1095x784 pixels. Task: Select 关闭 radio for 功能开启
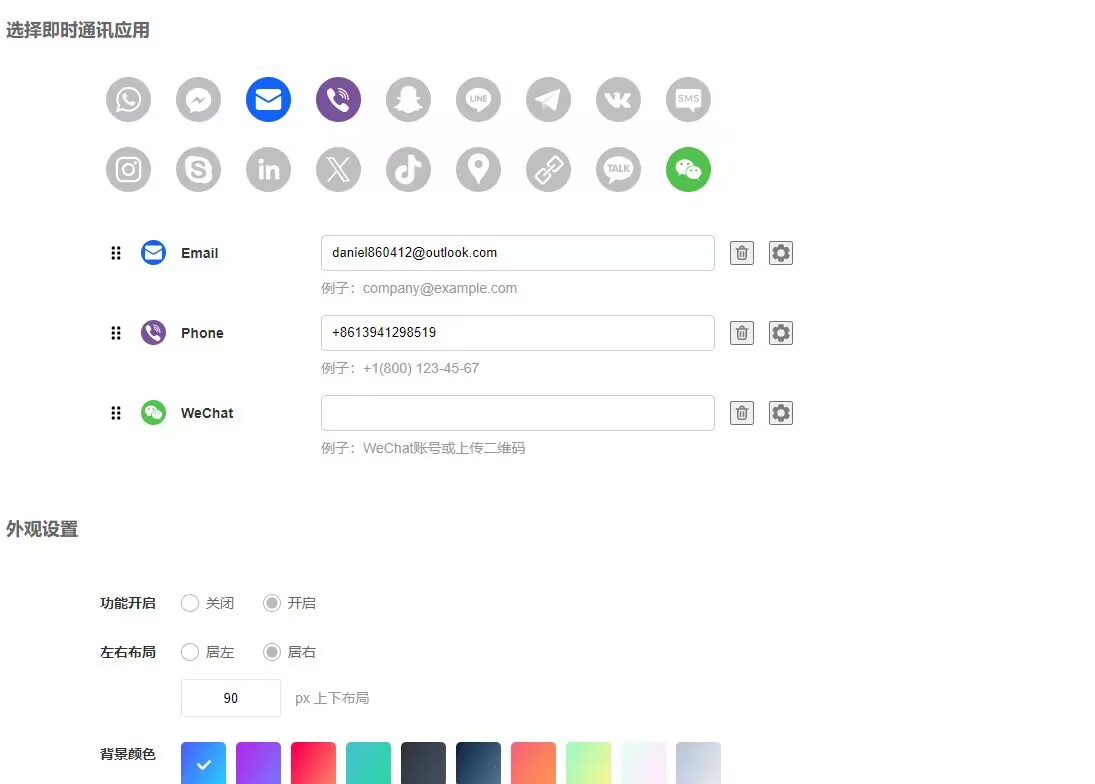(190, 603)
